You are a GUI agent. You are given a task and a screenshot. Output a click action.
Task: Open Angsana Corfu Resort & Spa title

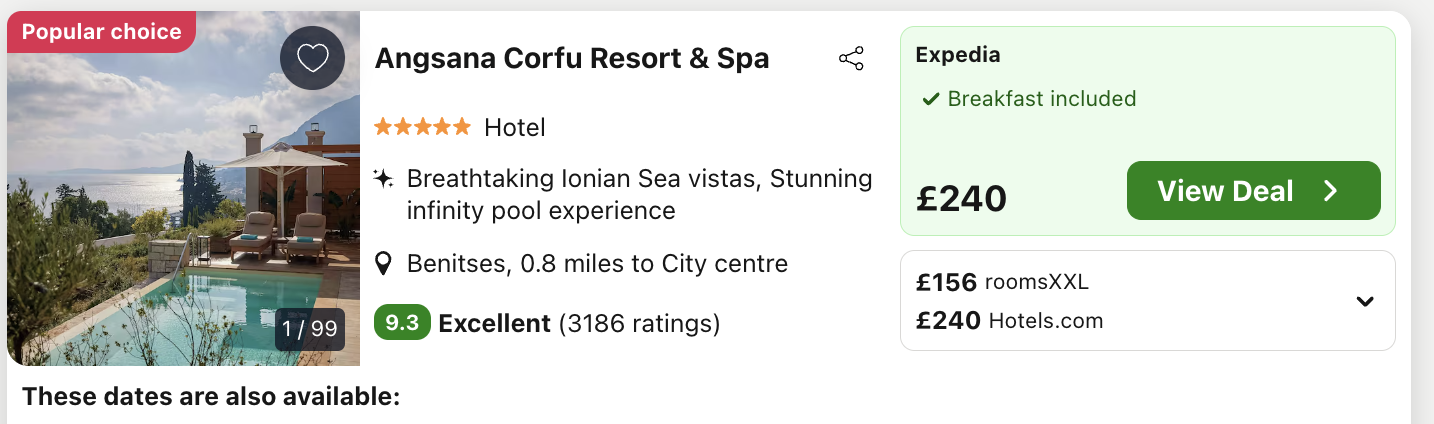pyautogui.click(x=571, y=58)
